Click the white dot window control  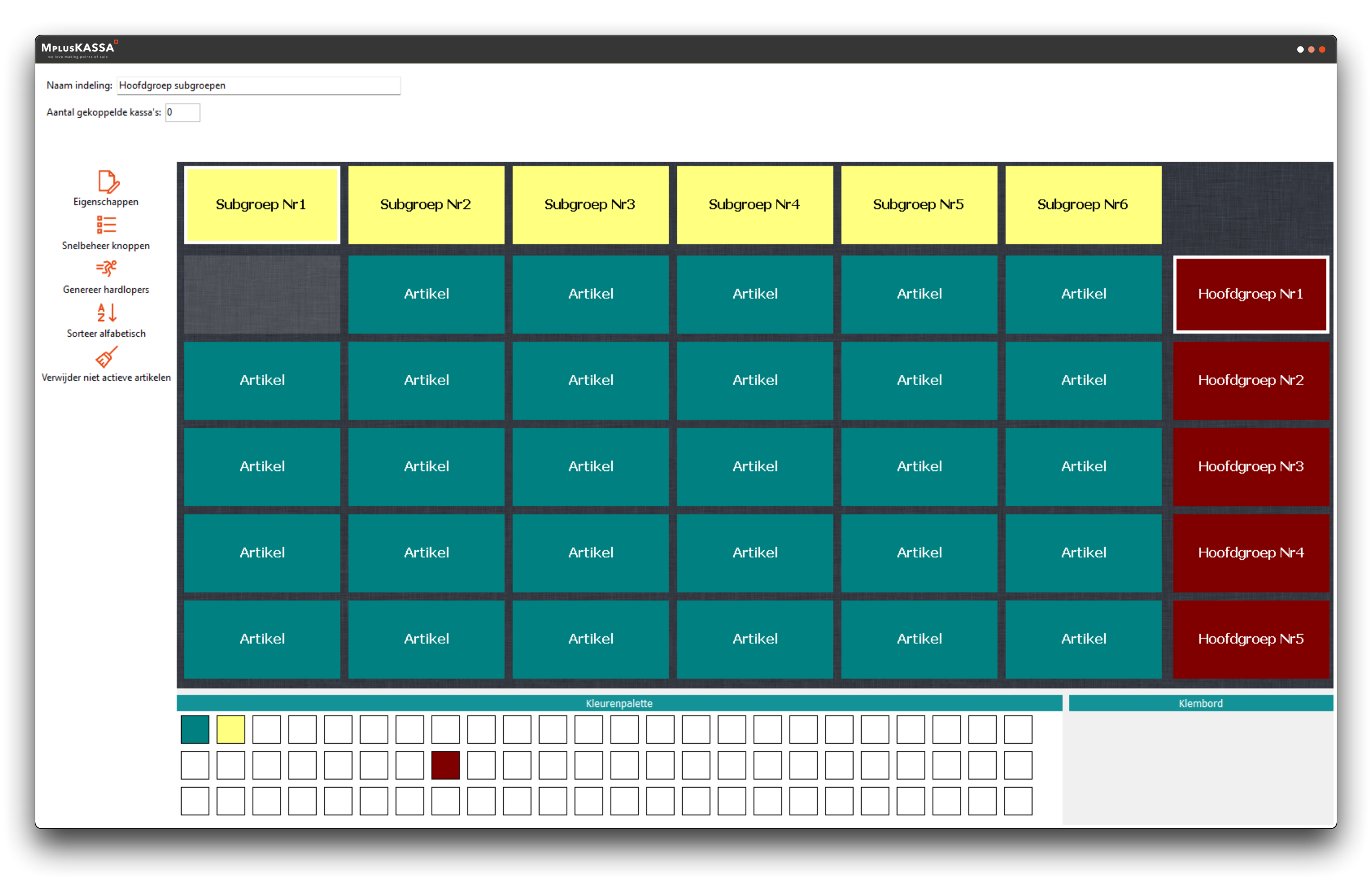click(x=1300, y=50)
